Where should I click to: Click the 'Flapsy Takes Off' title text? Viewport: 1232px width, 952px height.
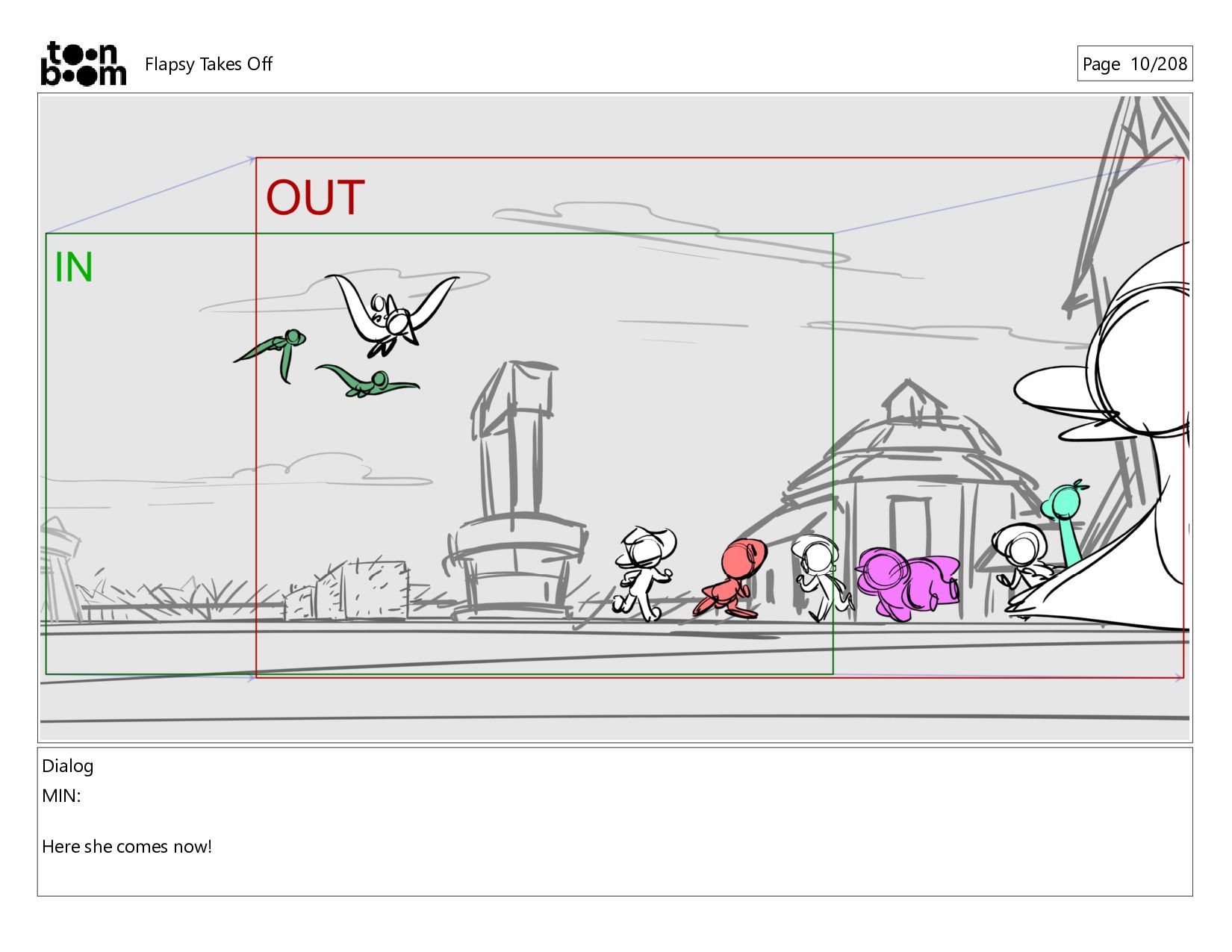coord(208,64)
